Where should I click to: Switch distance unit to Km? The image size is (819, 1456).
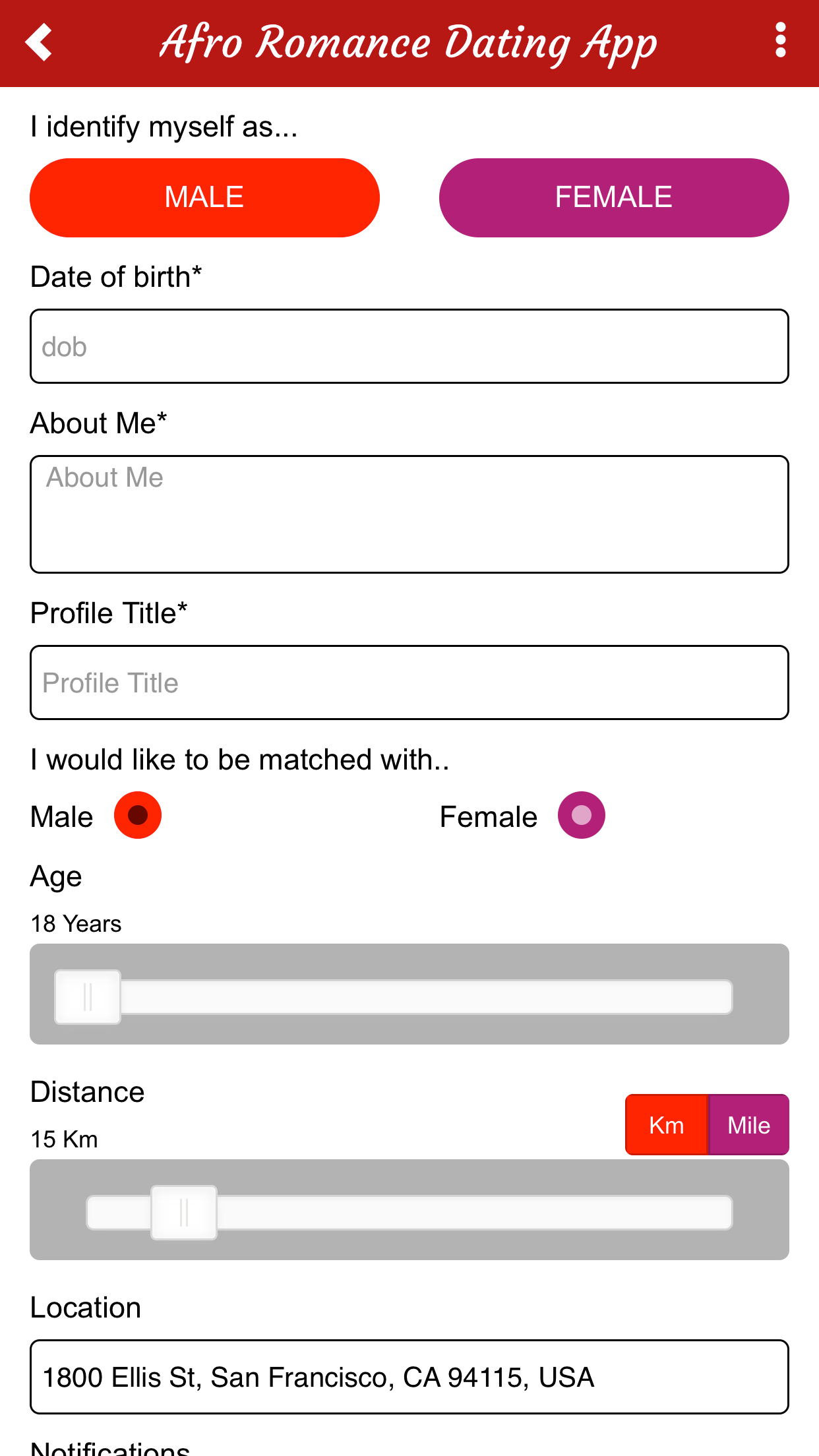[x=666, y=1125]
